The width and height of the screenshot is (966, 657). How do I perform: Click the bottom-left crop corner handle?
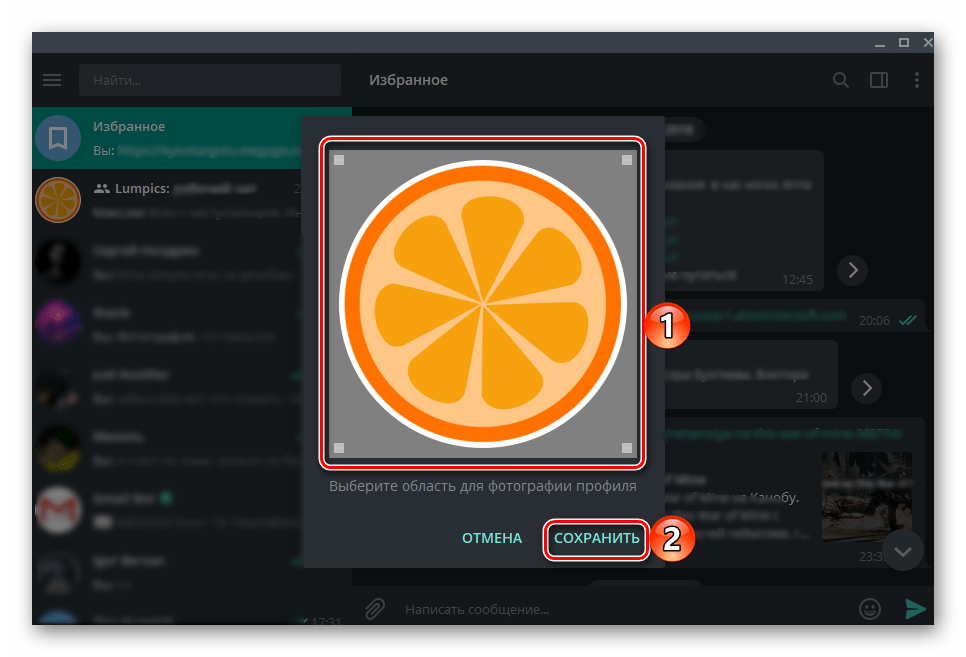click(x=339, y=448)
